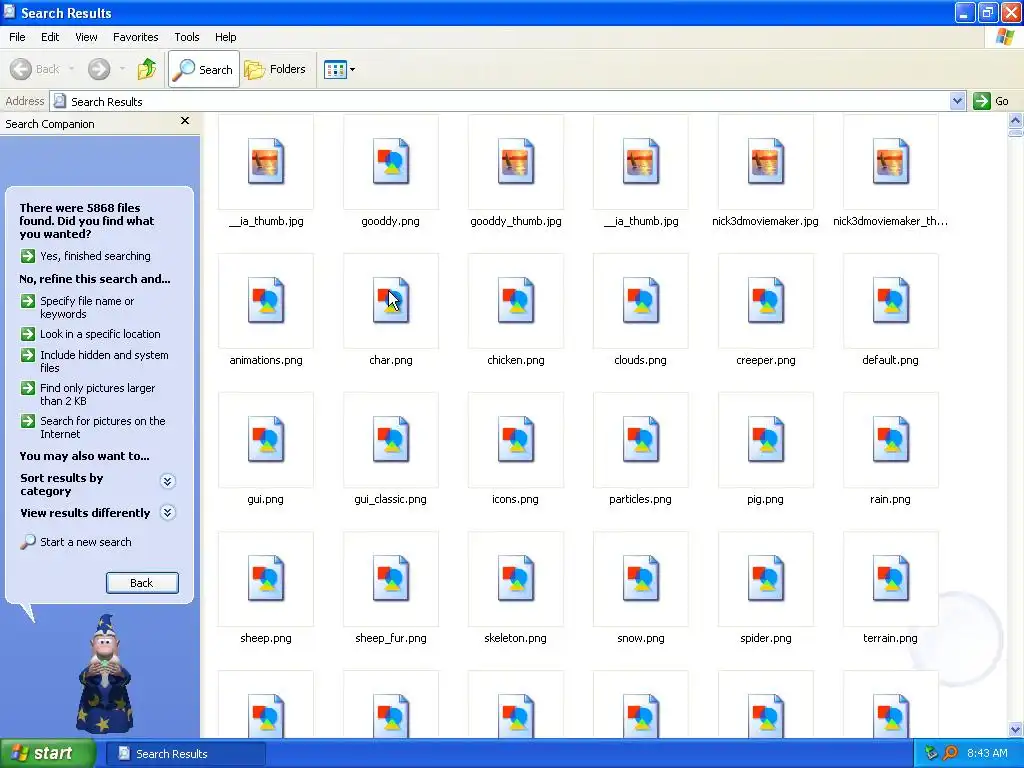Viewport: 1024px width, 768px height.
Task: Select the gooddy.png file icon
Action: (391, 161)
